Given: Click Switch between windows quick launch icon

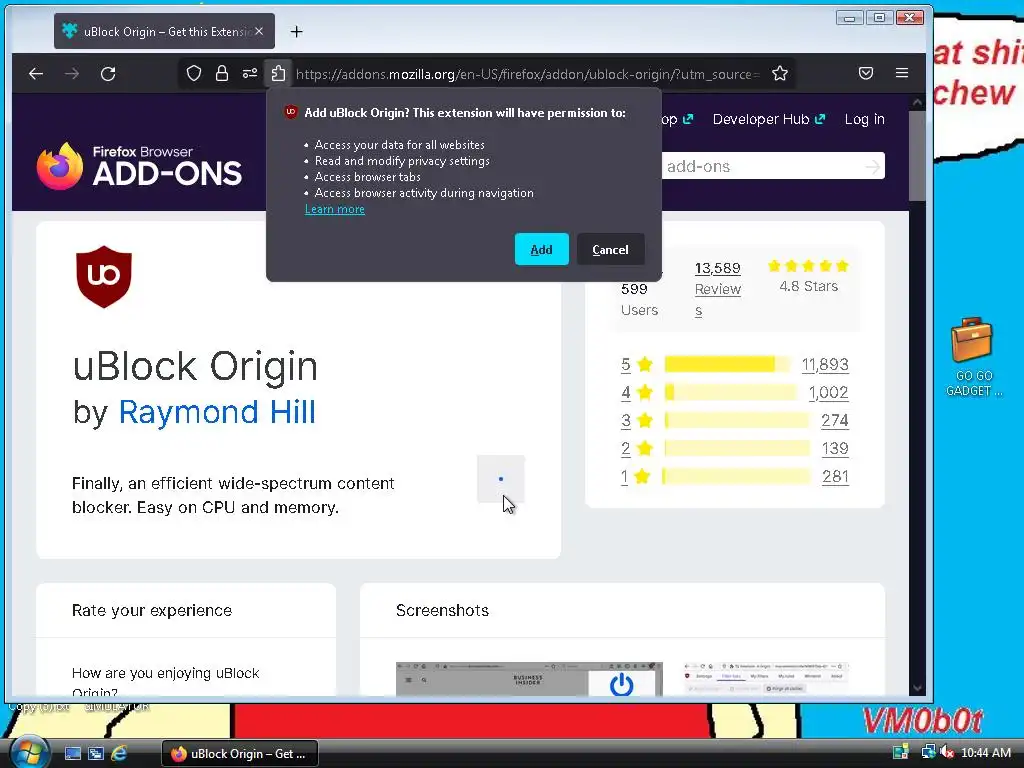Looking at the screenshot, I should [96, 754].
